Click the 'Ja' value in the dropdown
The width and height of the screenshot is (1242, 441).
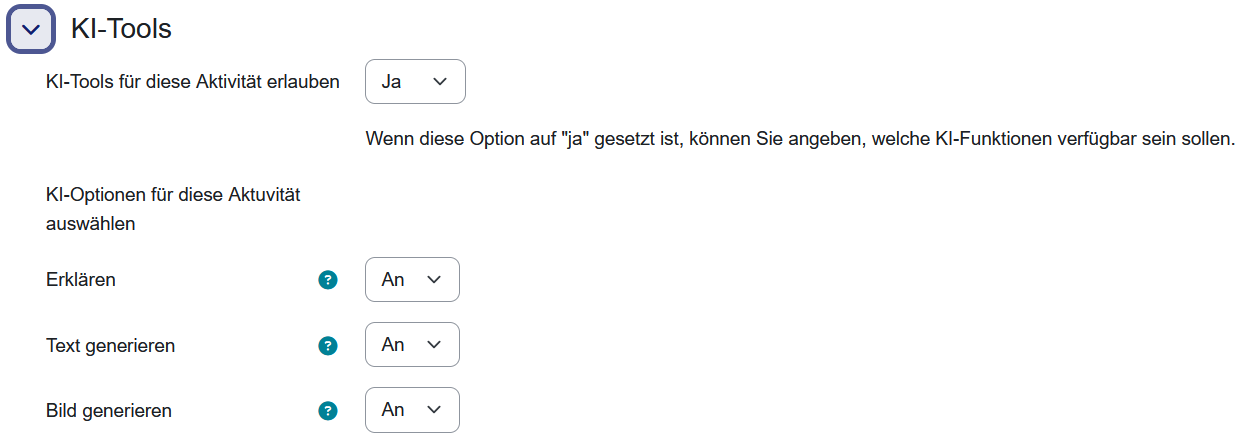392,82
